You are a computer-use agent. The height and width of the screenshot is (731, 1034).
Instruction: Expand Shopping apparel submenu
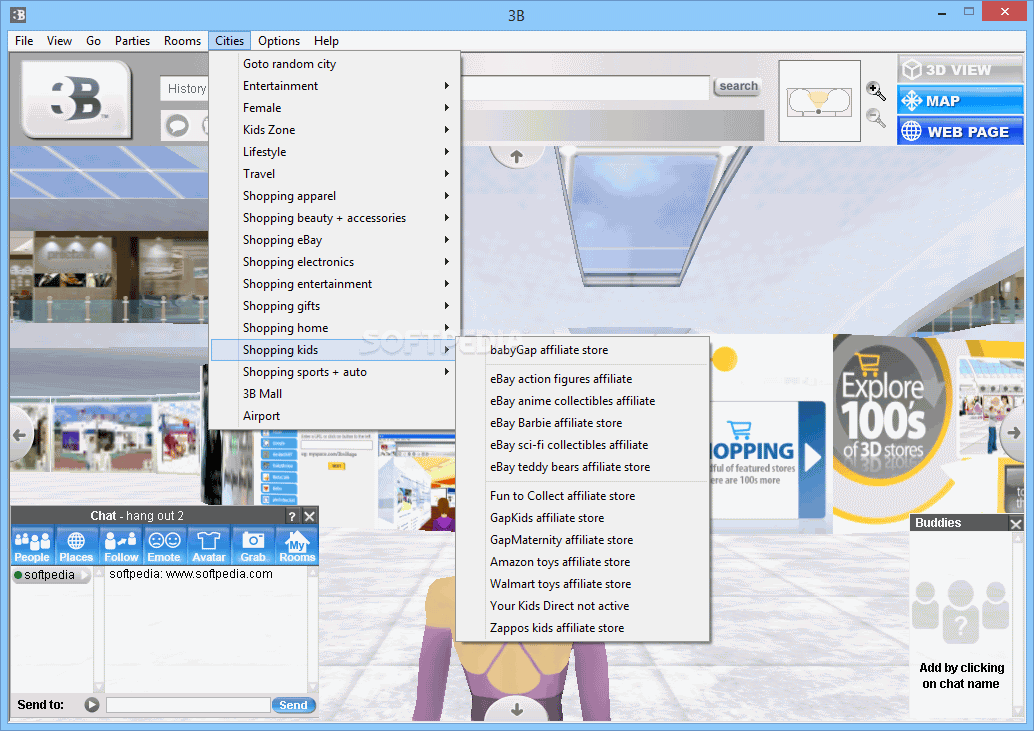335,196
